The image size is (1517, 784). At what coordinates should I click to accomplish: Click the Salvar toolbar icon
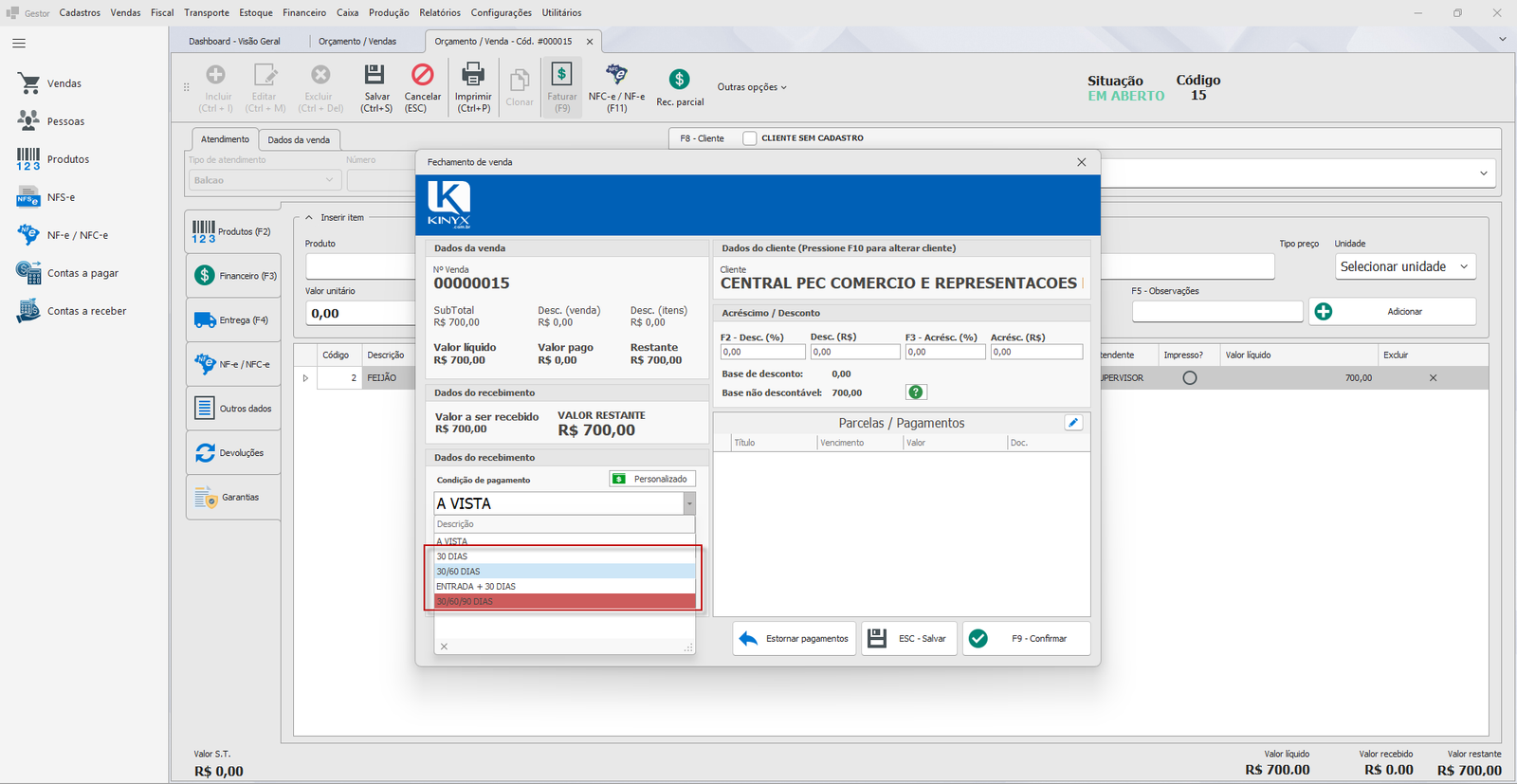pyautogui.click(x=375, y=75)
